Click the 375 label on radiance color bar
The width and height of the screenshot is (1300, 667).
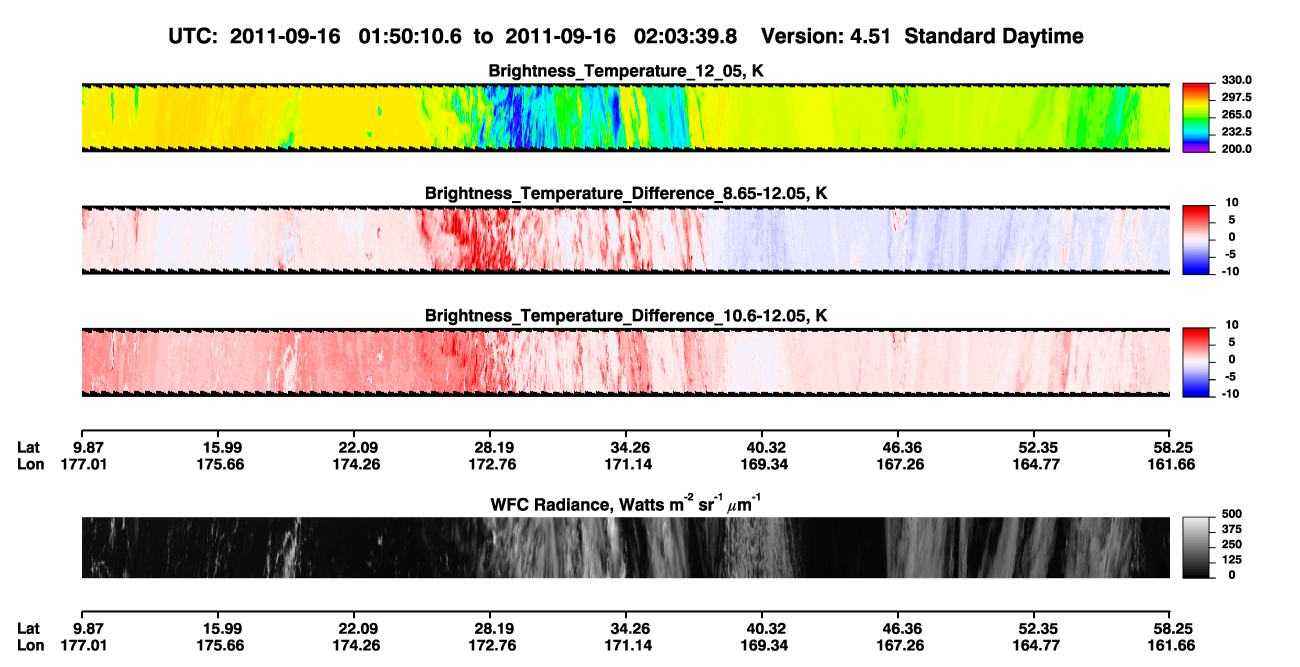1231,530
